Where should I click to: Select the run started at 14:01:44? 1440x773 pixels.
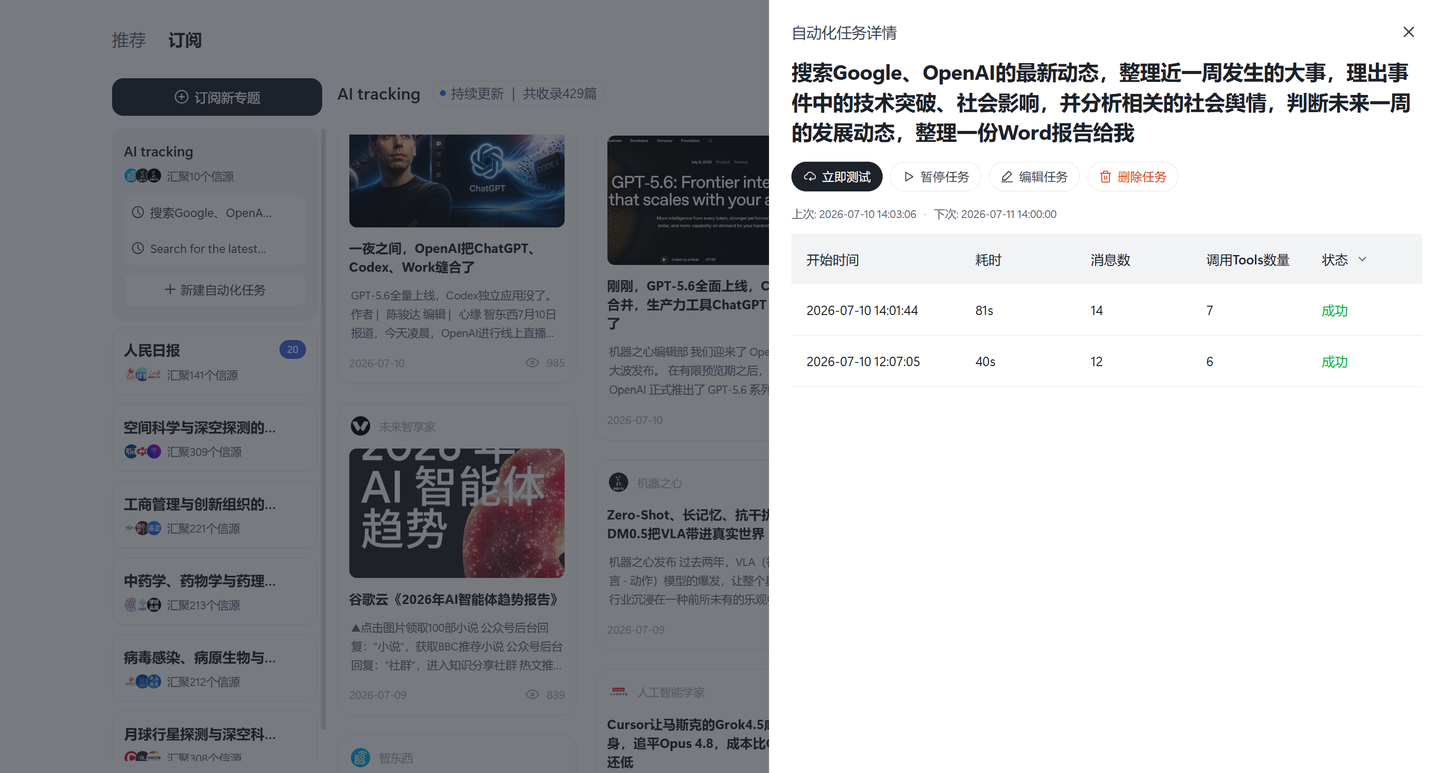(x=1106, y=310)
